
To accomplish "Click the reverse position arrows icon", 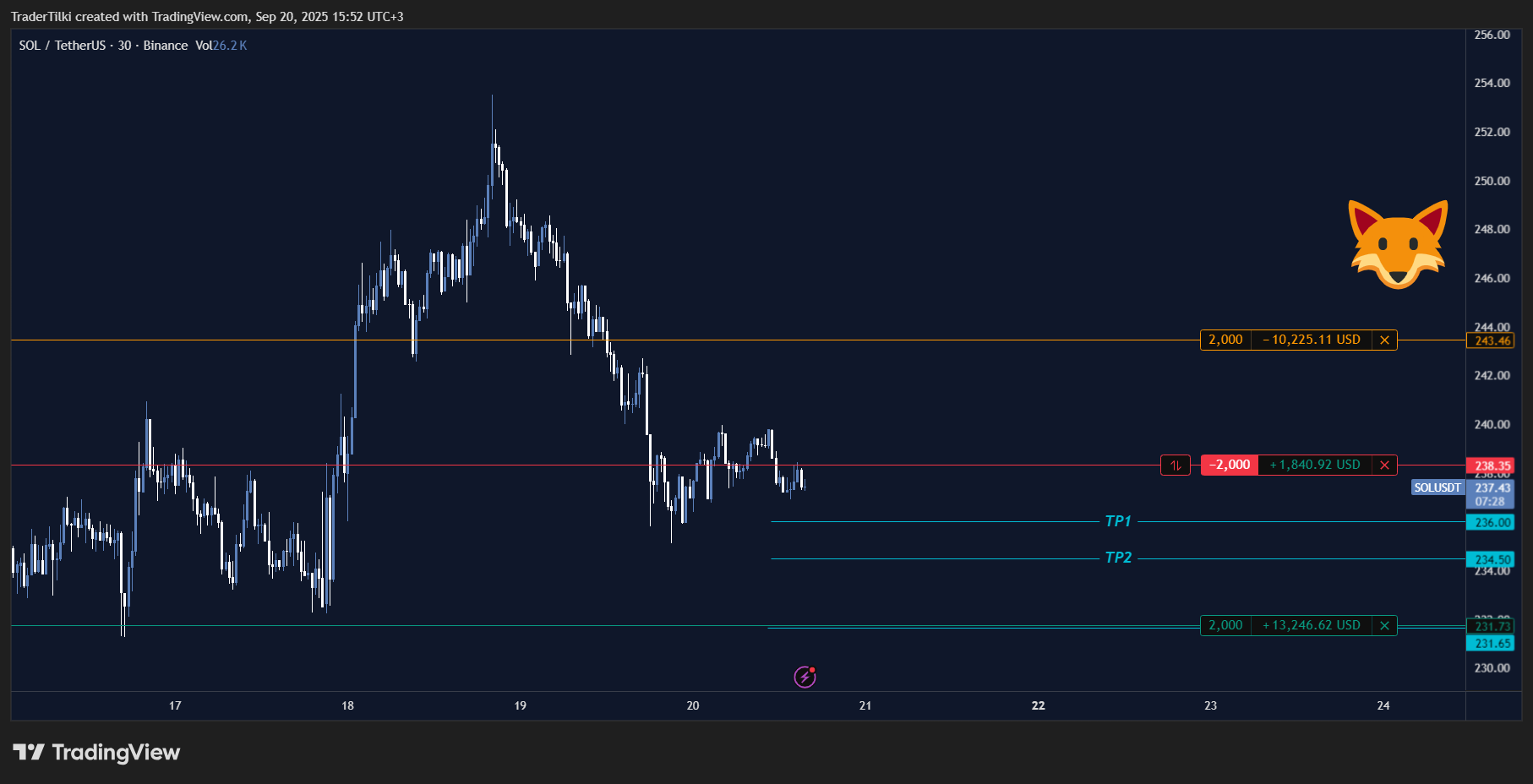I will coord(1175,465).
